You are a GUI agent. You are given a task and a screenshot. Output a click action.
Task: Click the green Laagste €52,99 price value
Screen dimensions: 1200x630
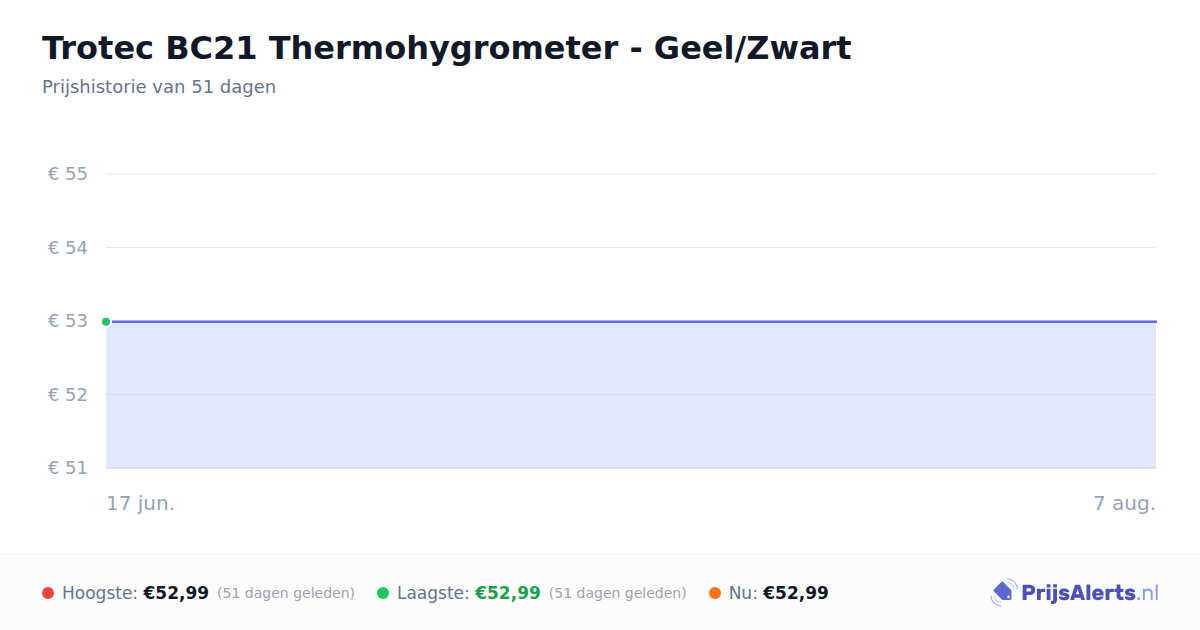tap(508, 593)
